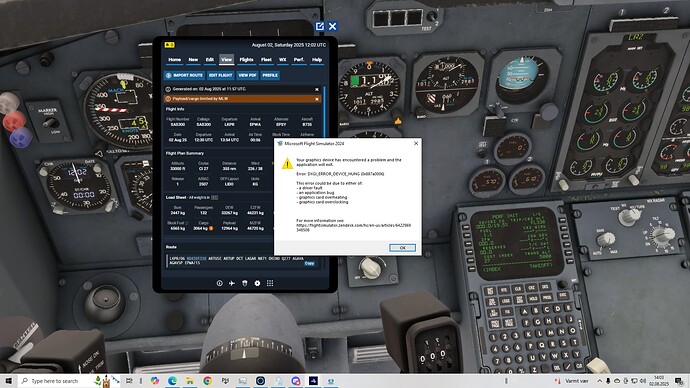Open the flightsimulator zendesk link in the dialog
Viewport: 690px width, 388px height.
pyautogui.click(x=353, y=227)
